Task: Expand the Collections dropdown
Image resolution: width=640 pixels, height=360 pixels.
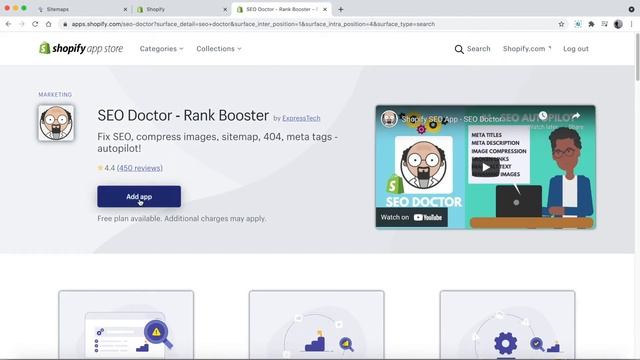Action: coord(219,49)
